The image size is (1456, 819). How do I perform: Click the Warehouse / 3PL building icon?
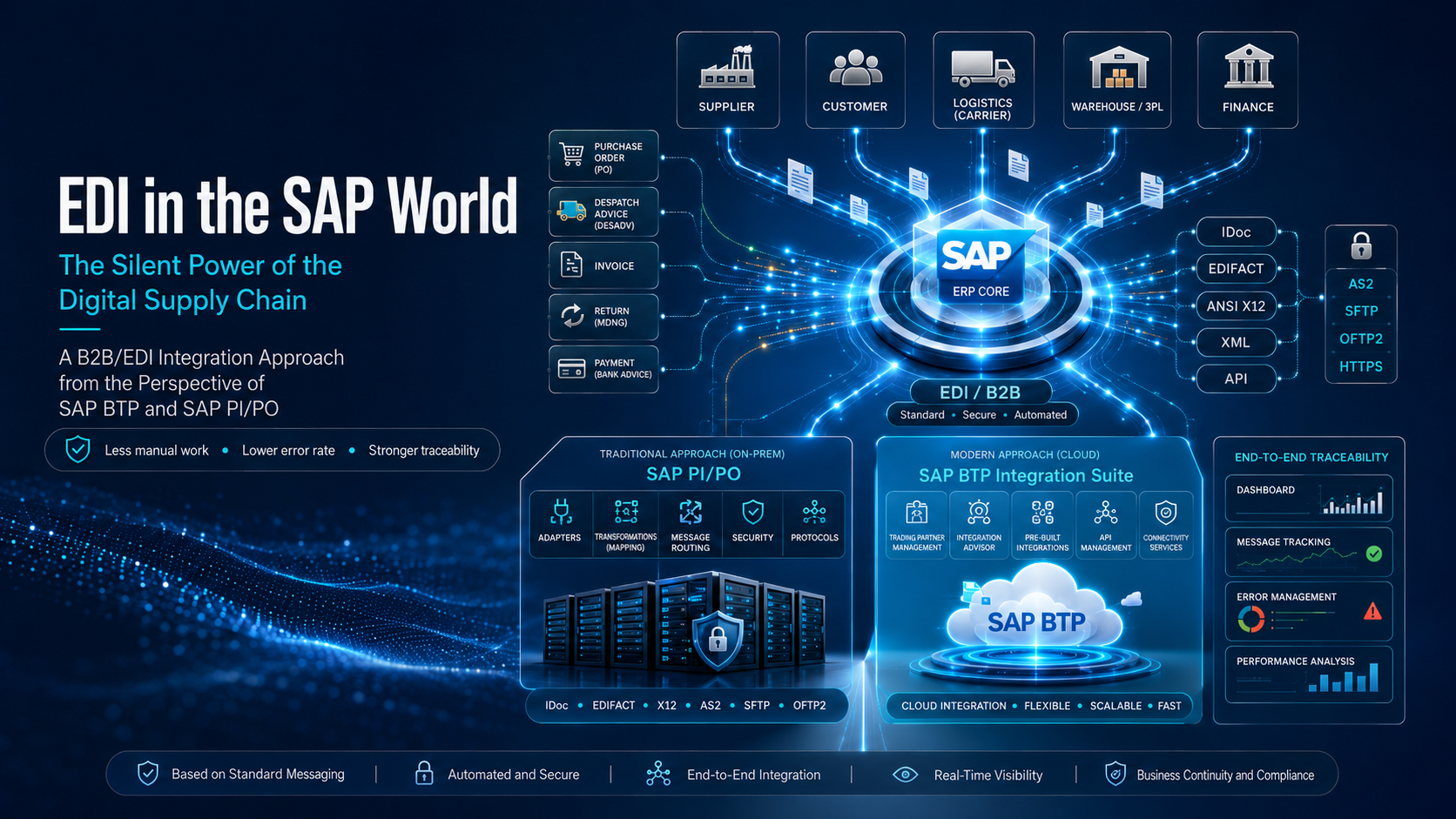(x=1118, y=68)
